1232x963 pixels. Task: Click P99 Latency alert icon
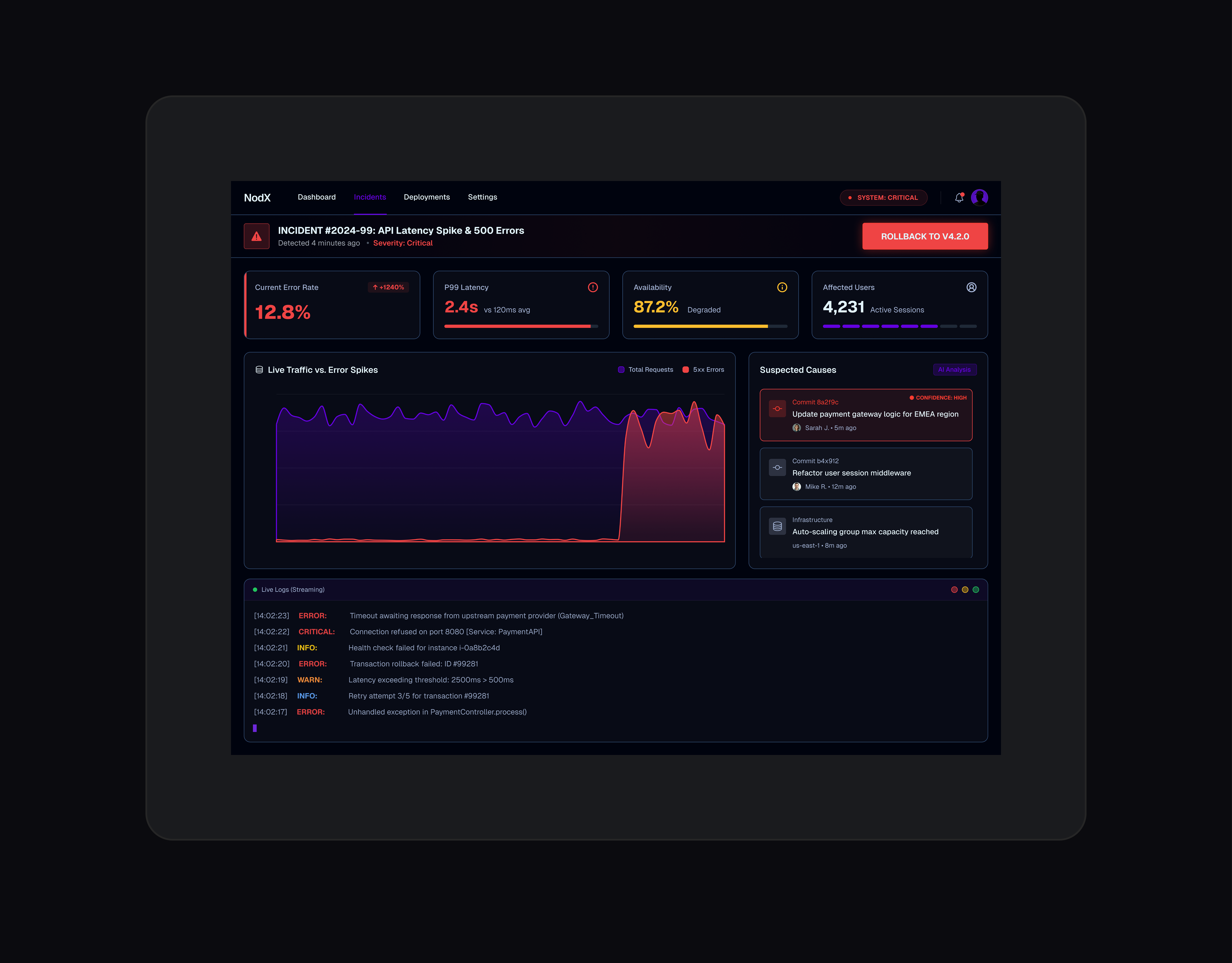(x=592, y=287)
